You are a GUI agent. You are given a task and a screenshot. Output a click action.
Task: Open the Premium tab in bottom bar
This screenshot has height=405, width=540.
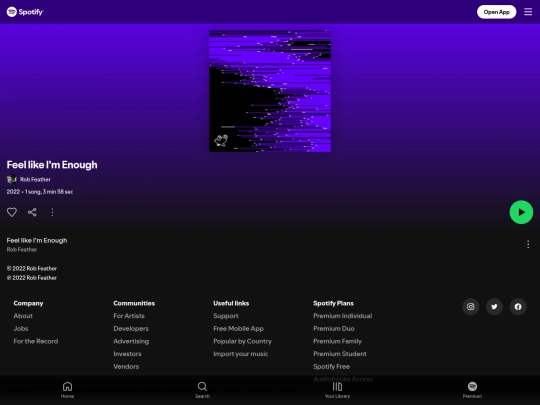pos(472,390)
